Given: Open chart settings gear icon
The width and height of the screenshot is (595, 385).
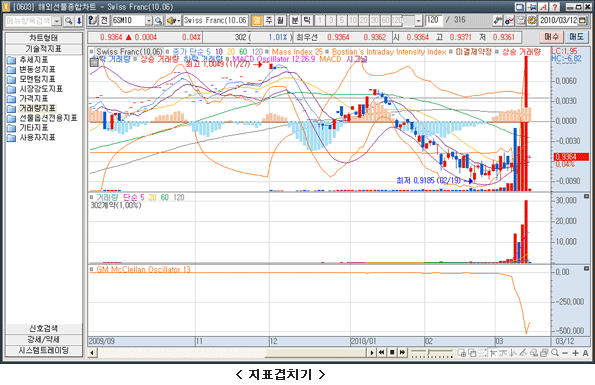Looking at the screenshot, I should [532, 20].
